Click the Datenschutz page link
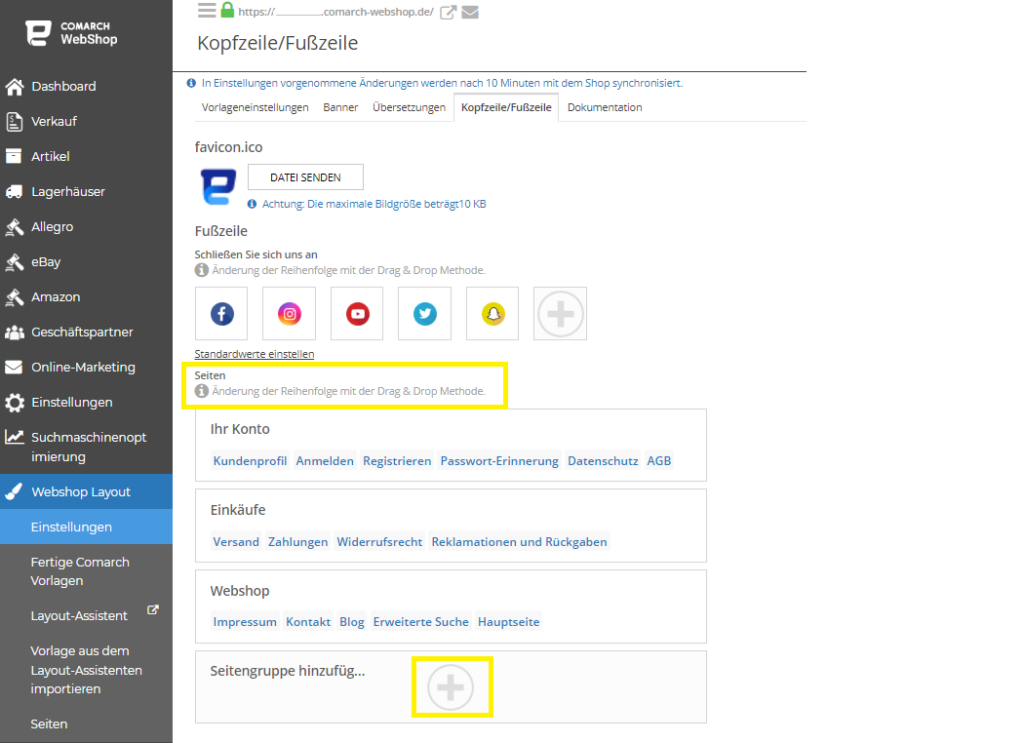1024x743 pixels. [603, 461]
